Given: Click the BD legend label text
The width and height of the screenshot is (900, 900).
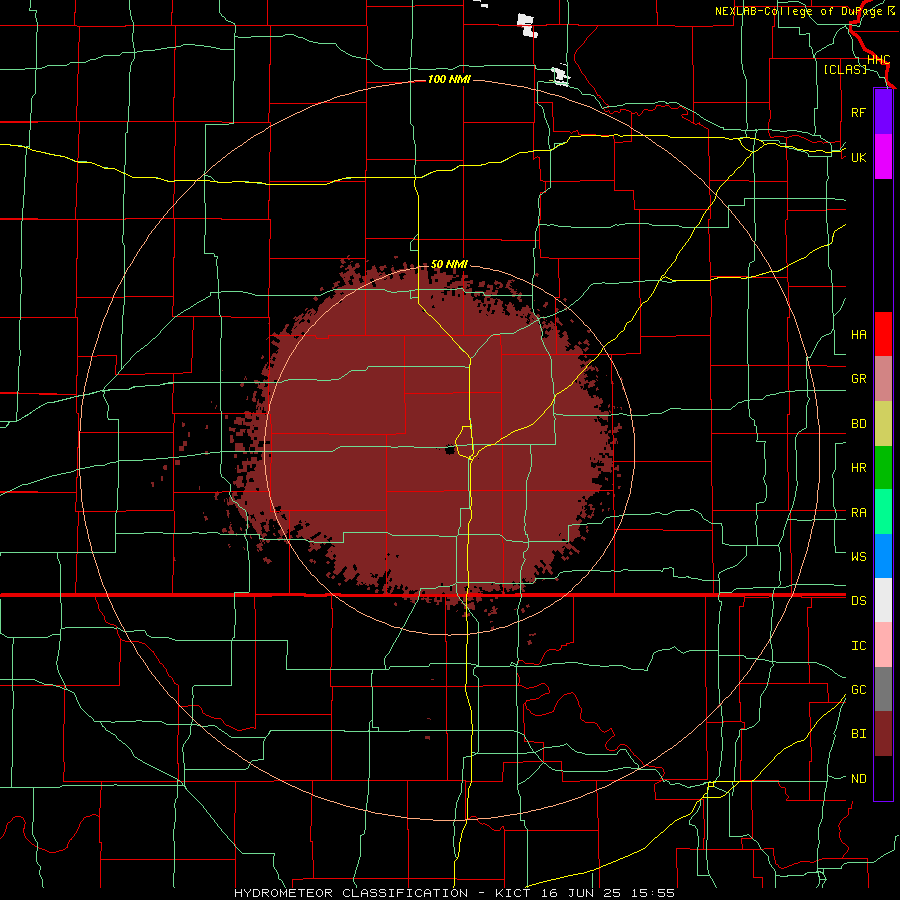Looking at the screenshot, I should 858,424.
